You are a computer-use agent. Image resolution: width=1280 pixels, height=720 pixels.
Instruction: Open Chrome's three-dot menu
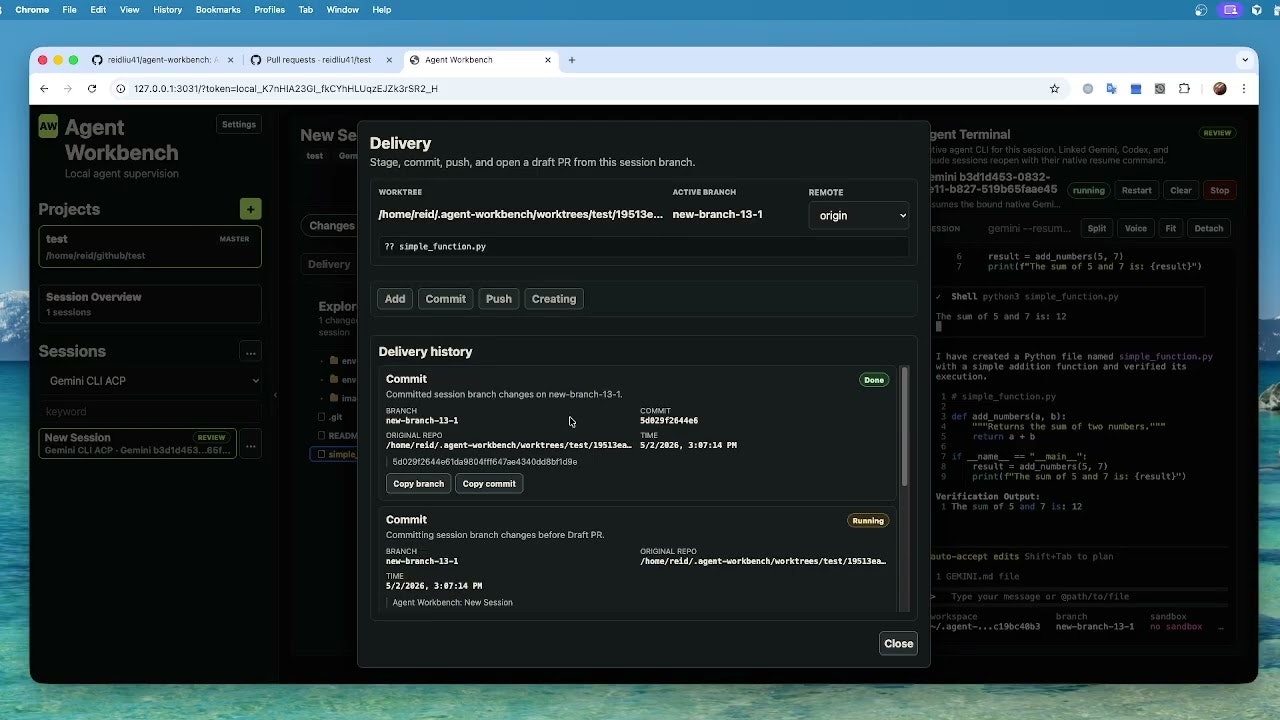1244,88
